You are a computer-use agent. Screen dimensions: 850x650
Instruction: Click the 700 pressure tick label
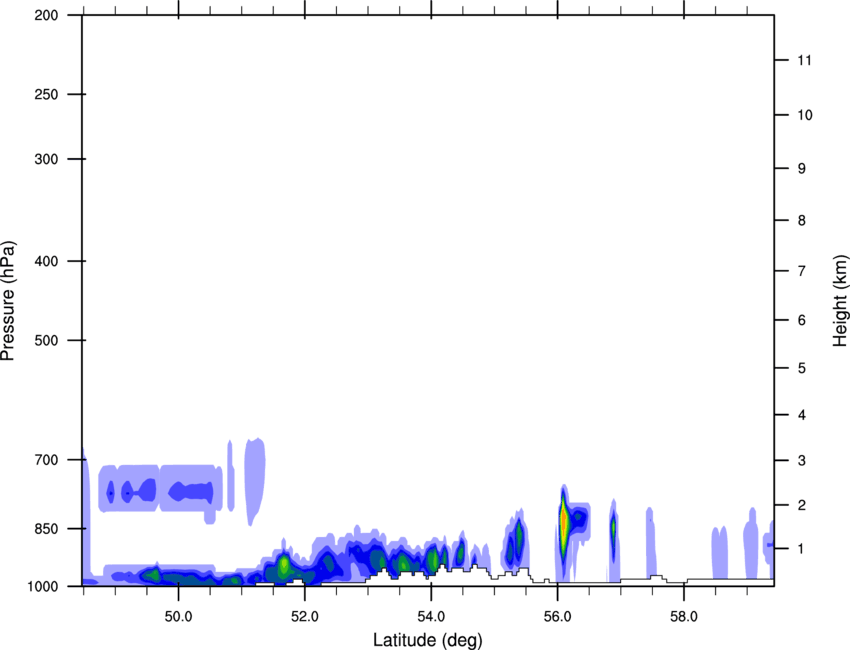(46, 460)
